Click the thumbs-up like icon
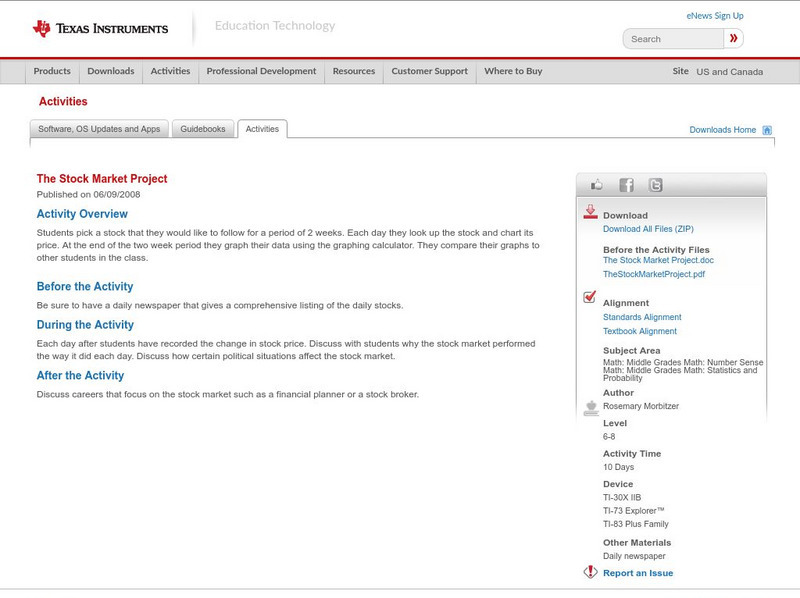 pyautogui.click(x=597, y=183)
